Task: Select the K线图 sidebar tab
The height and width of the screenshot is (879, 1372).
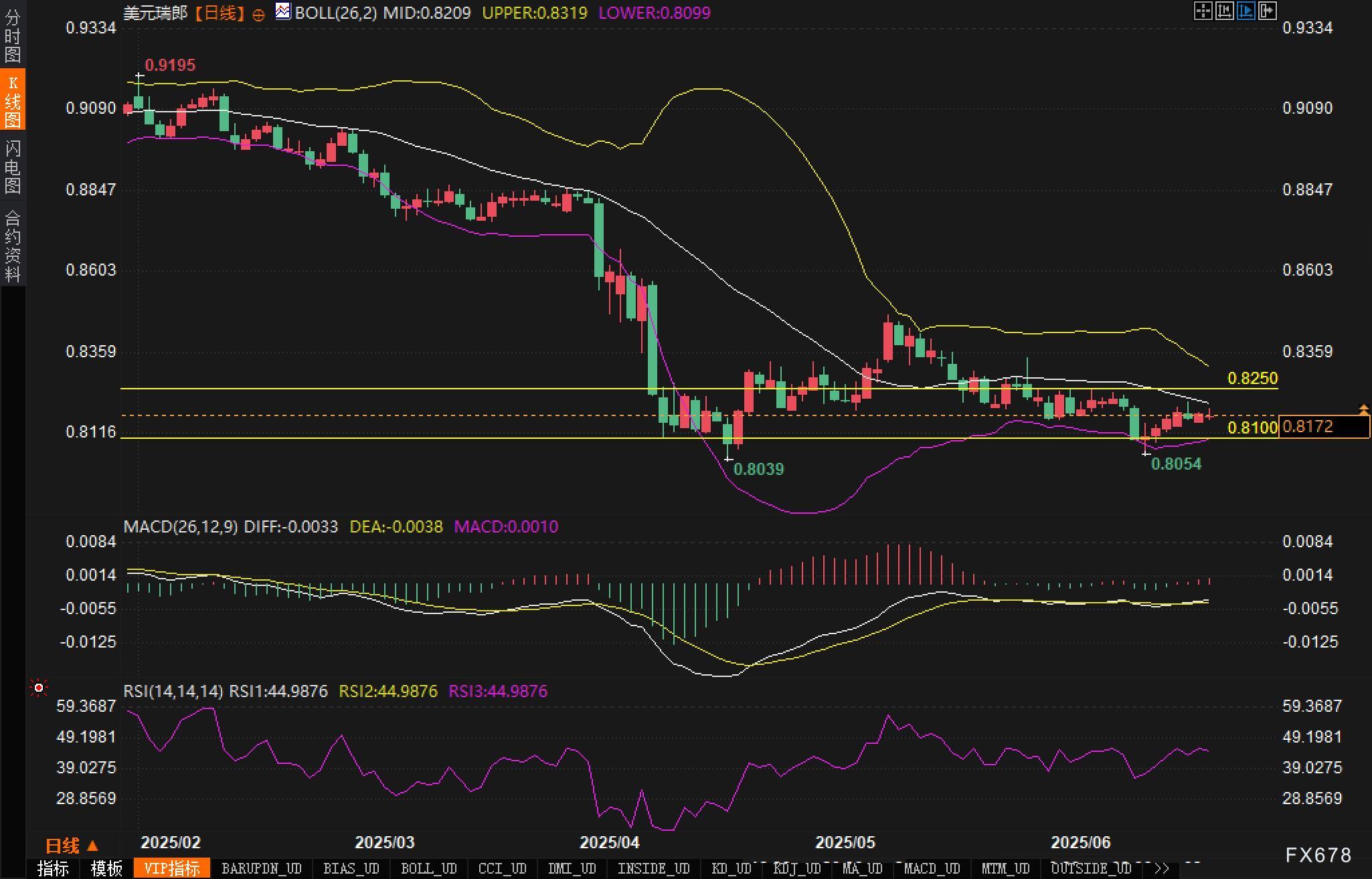Action: (12, 100)
